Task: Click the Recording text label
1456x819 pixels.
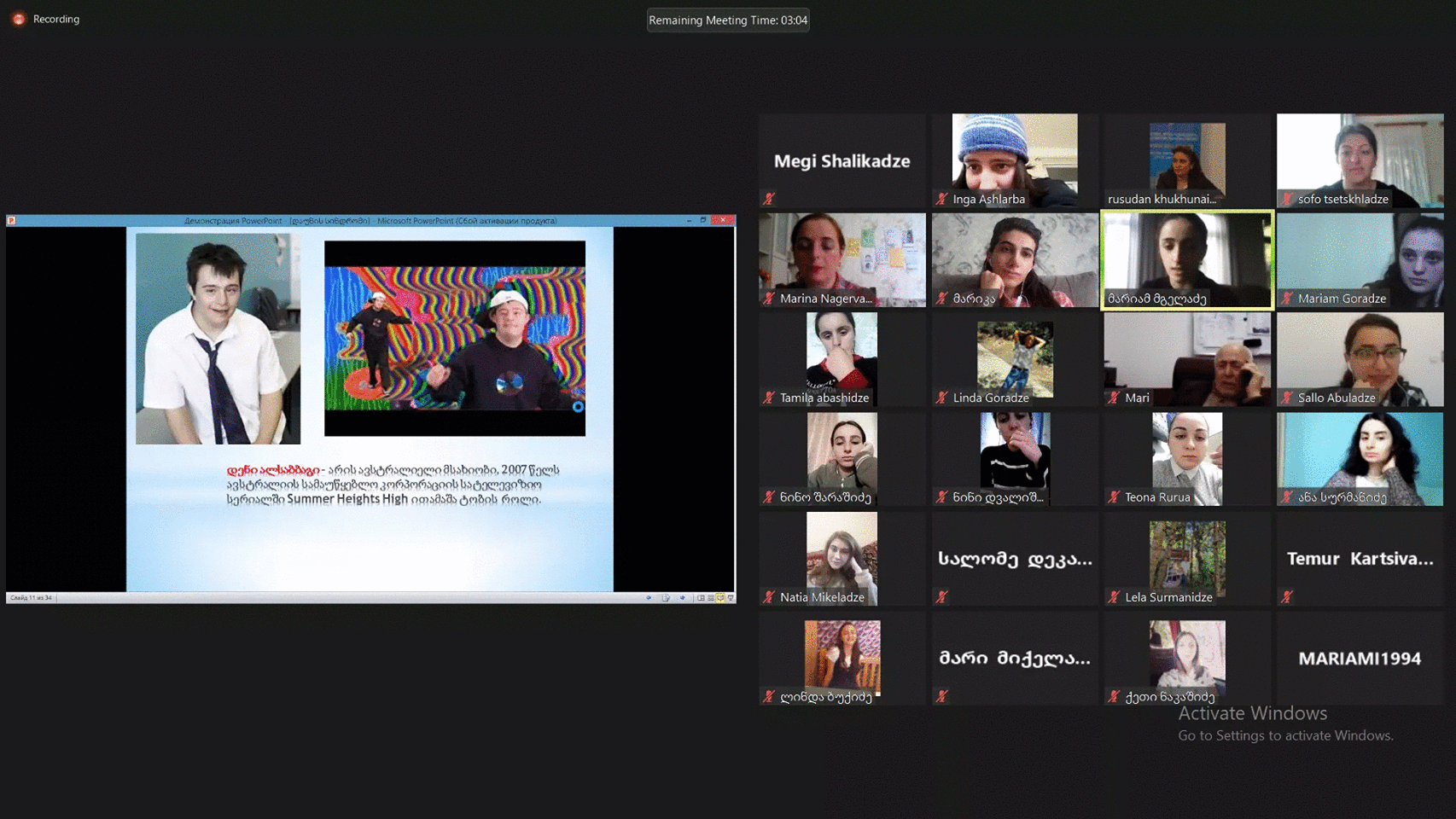Action: [56, 19]
